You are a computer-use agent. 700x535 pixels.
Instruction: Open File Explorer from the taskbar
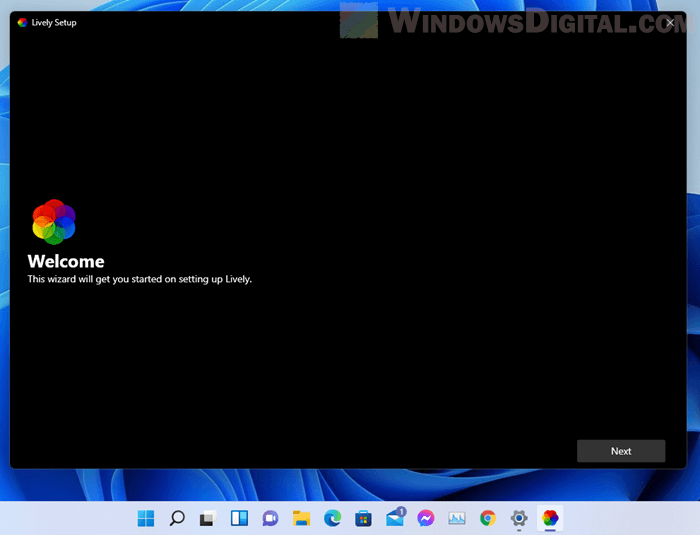pyautogui.click(x=301, y=518)
